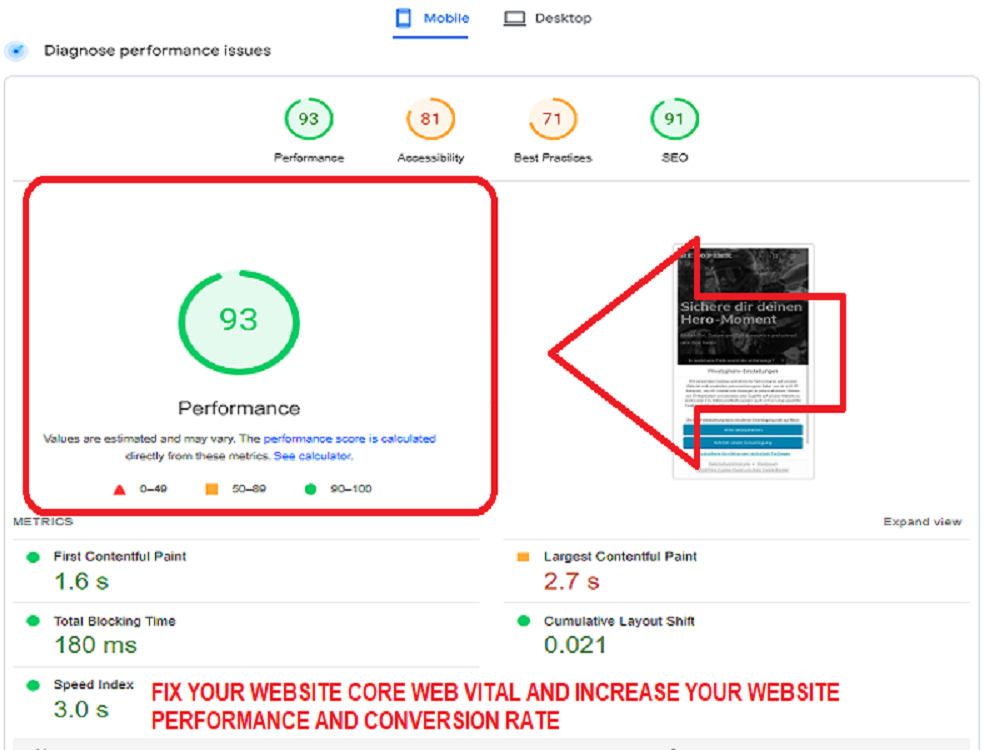Select the '3.0 s' metric value
The width and height of the screenshot is (1000, 750).
81,709
